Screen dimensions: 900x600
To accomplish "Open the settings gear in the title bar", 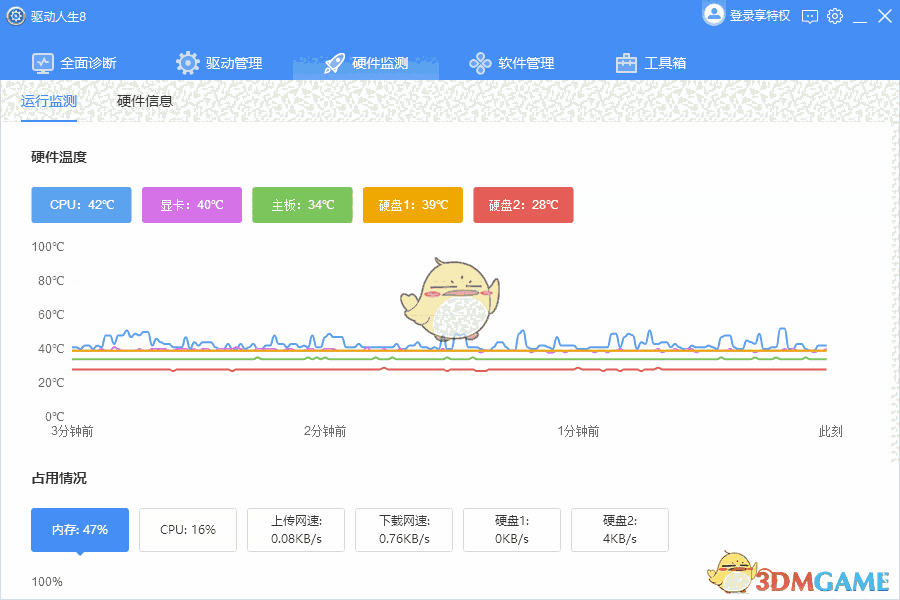I will (835, 16).
